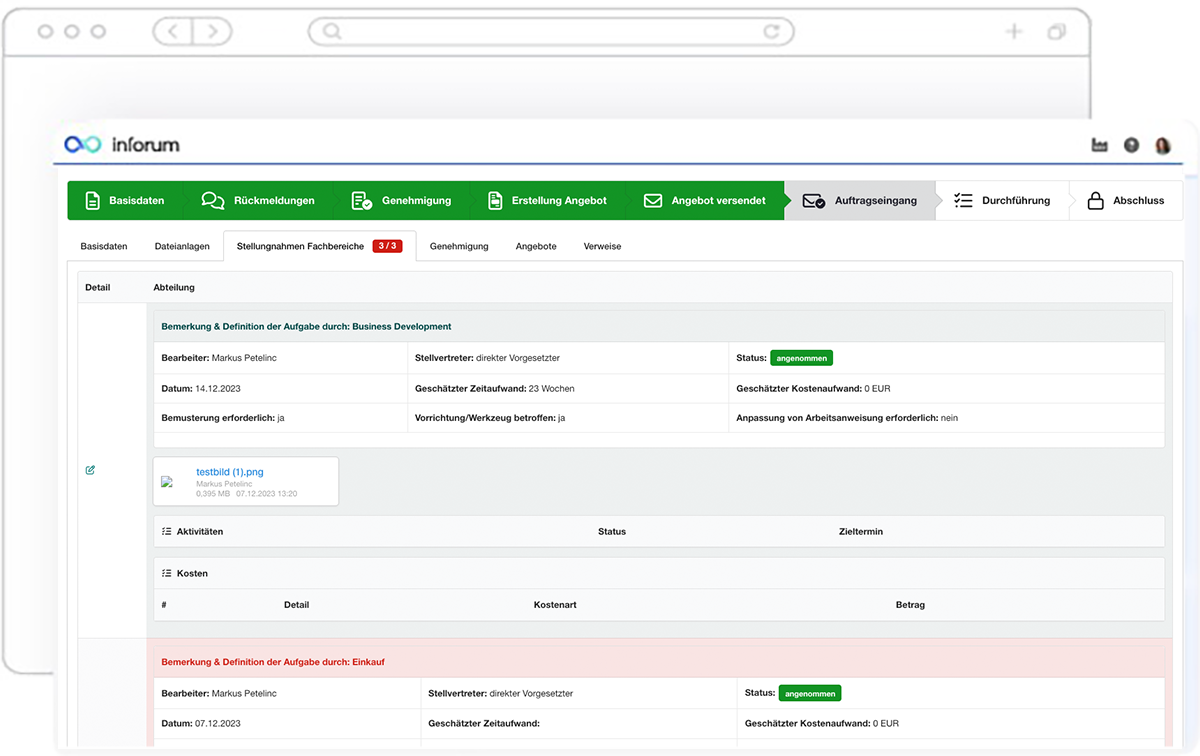Click the factory icon in the header

tap(1099, 145)
